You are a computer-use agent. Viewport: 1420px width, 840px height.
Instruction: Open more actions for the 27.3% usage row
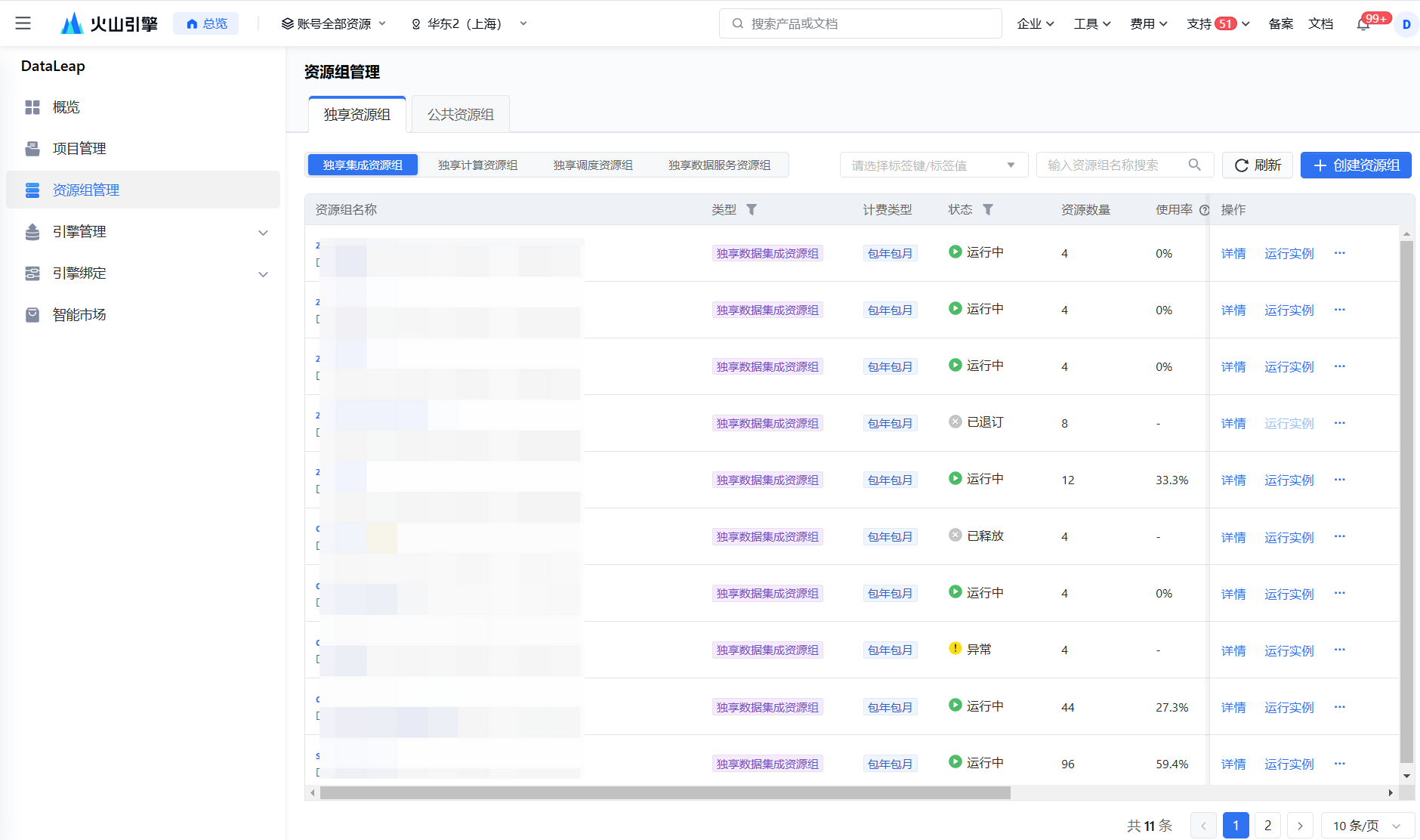pyautogui.click(x=1339, y=707)
